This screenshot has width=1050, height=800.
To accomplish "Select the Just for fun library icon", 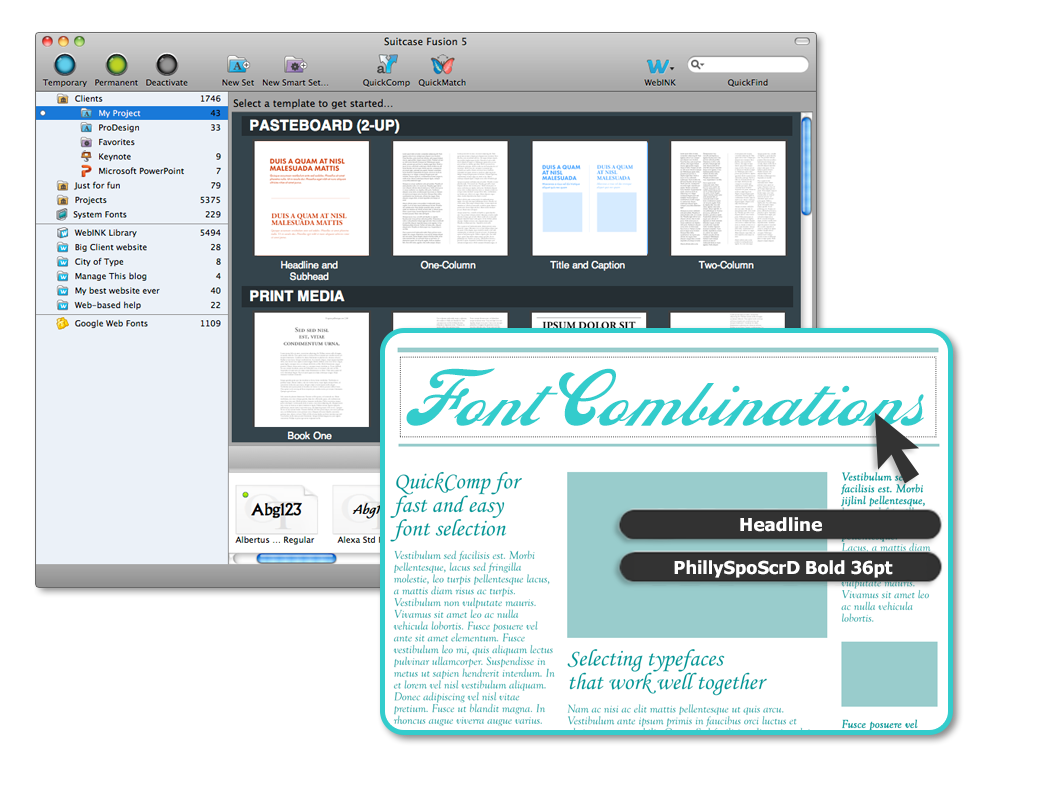I will 62,185.
